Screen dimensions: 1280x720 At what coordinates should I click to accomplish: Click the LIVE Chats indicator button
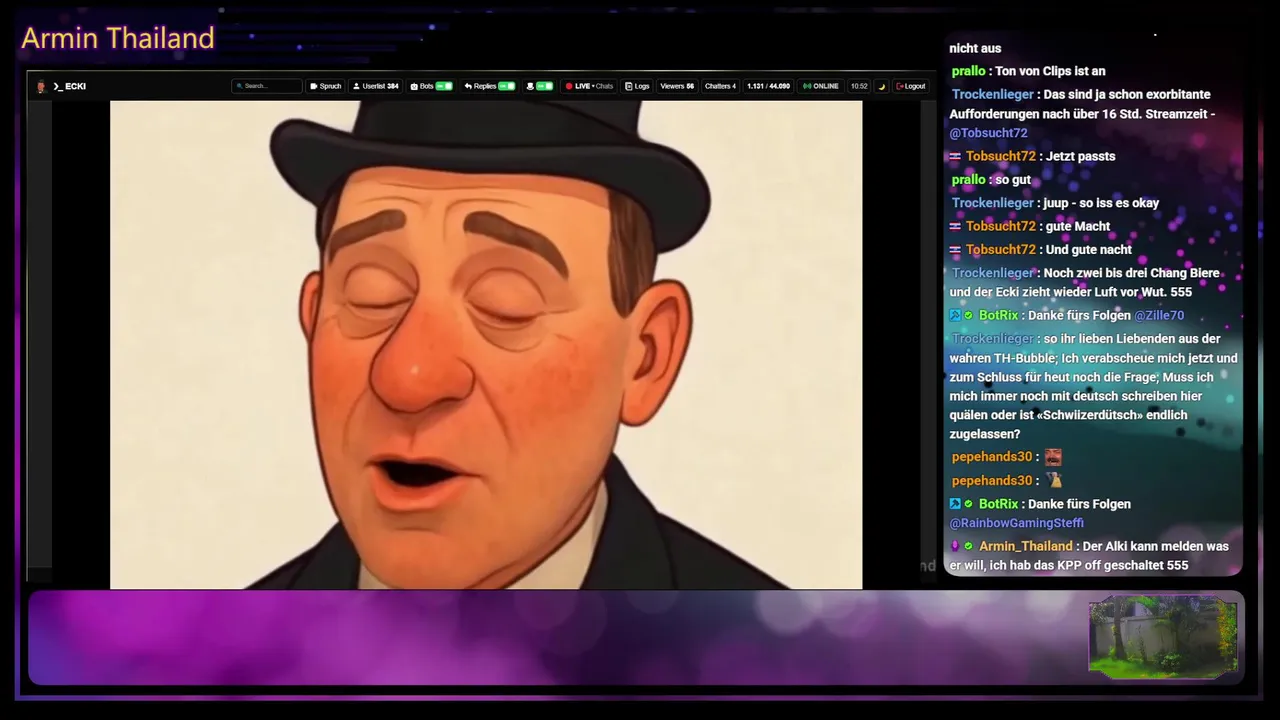point(589,86)
